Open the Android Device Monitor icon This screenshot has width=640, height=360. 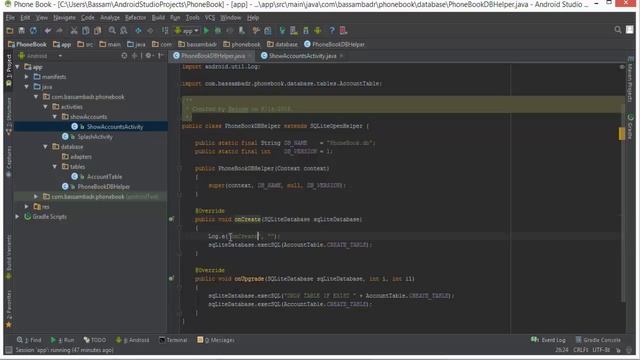318,31
